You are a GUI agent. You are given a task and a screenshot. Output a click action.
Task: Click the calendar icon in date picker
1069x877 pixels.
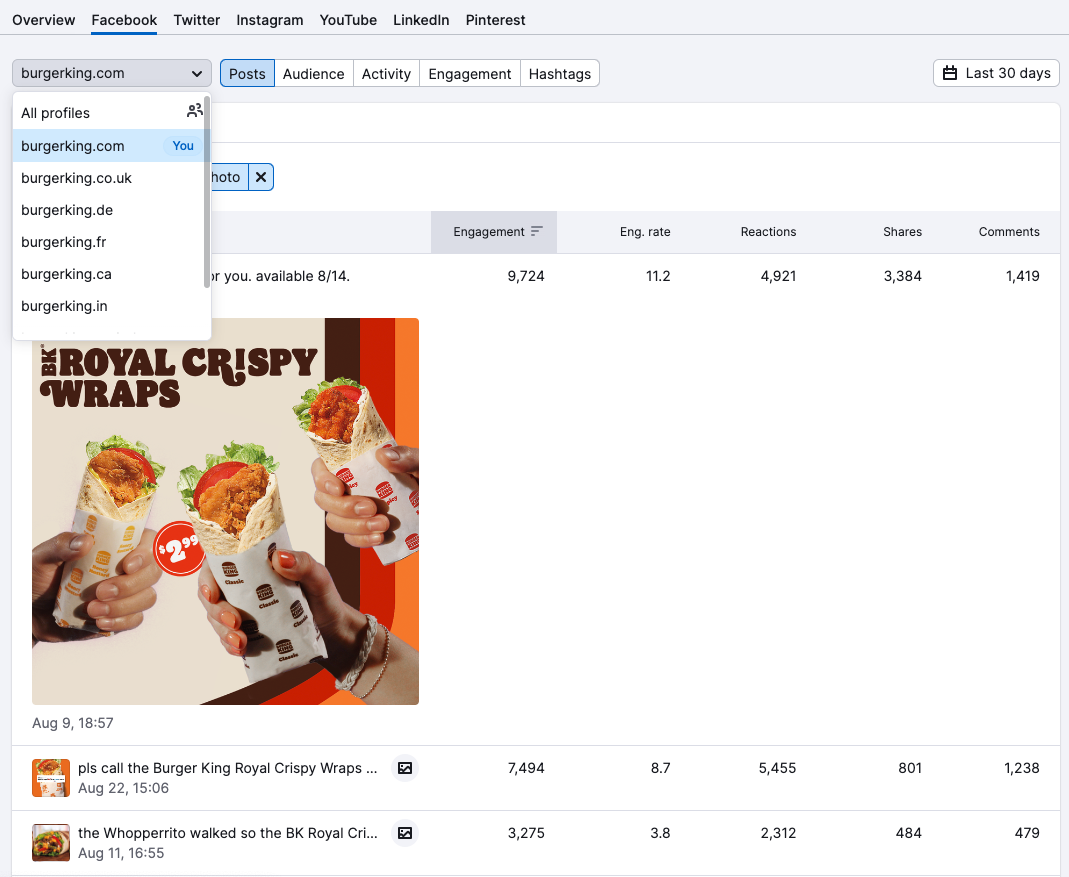950,73
